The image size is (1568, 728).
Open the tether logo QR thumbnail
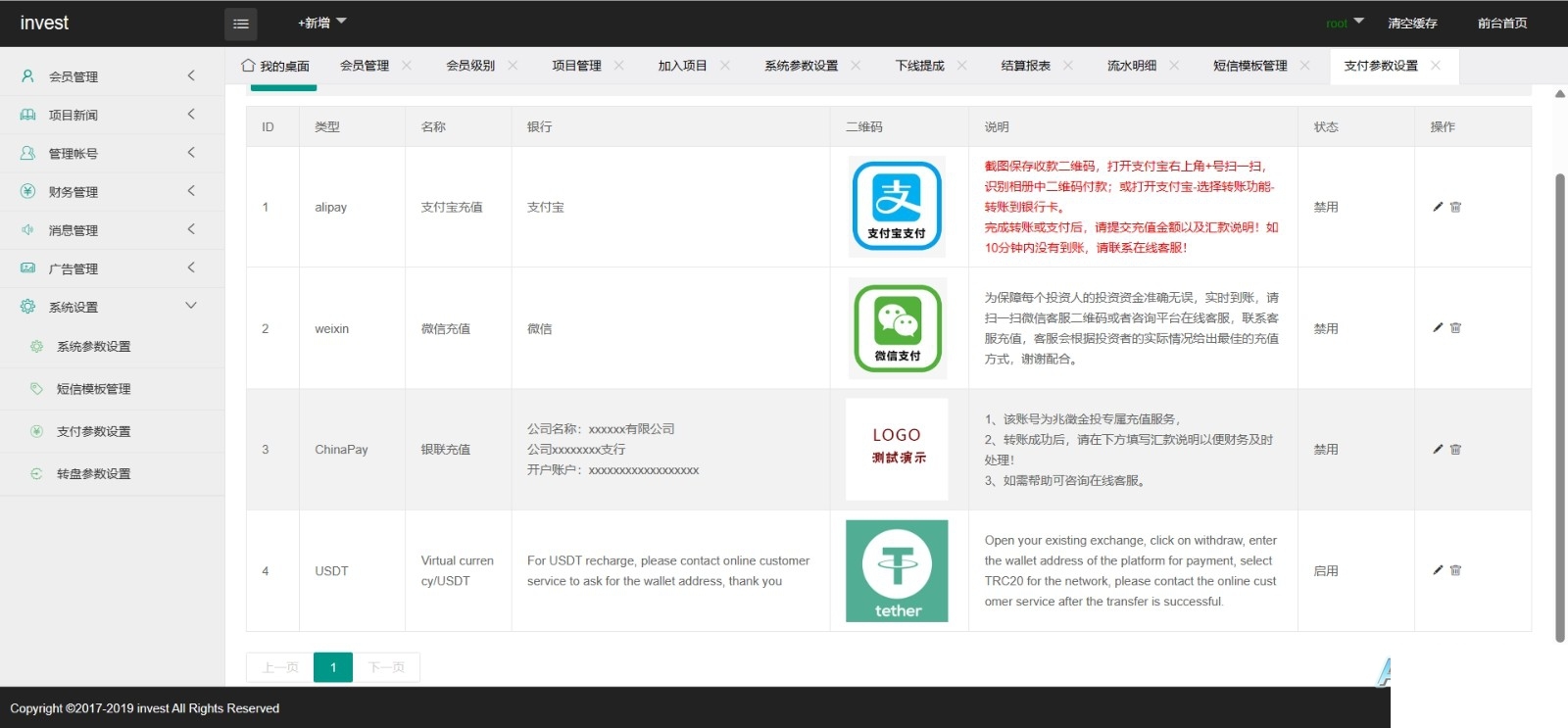click(897, 570)
